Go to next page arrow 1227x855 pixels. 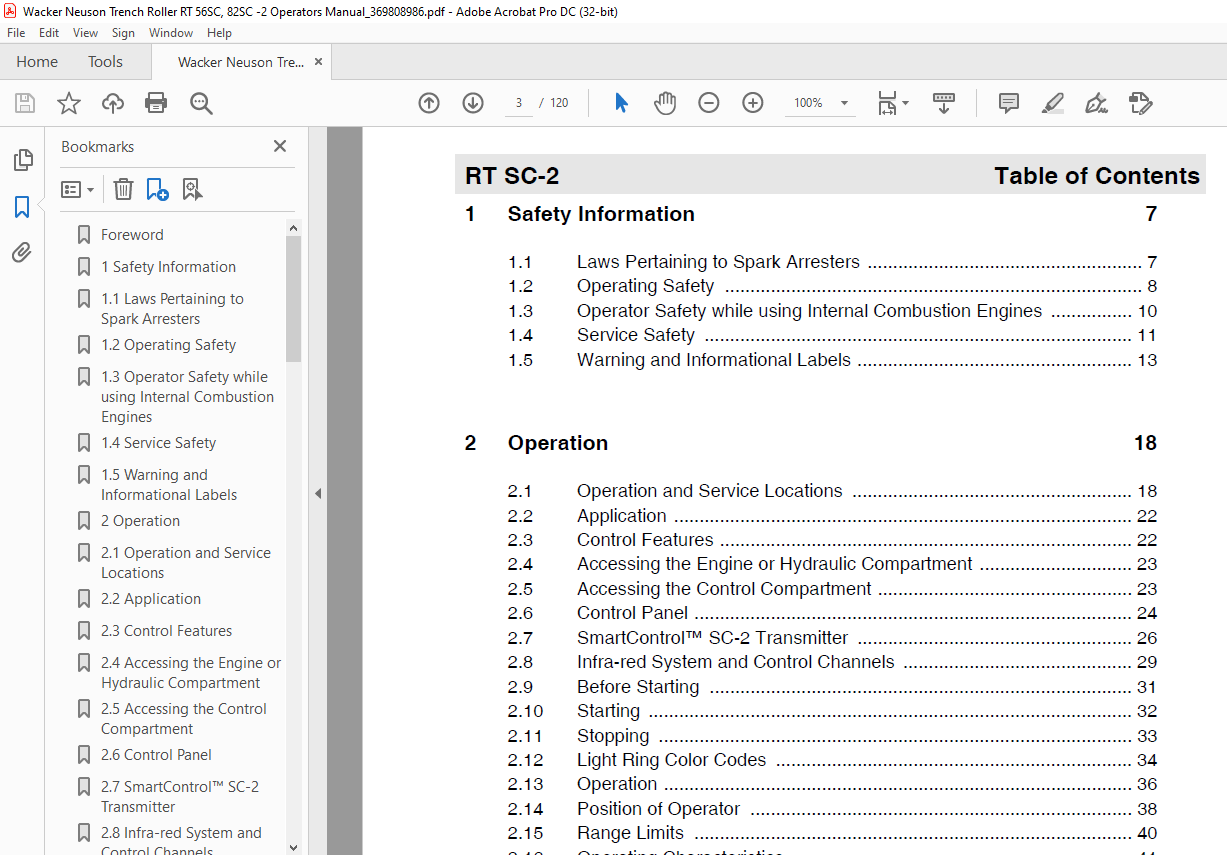pos(473,103)
